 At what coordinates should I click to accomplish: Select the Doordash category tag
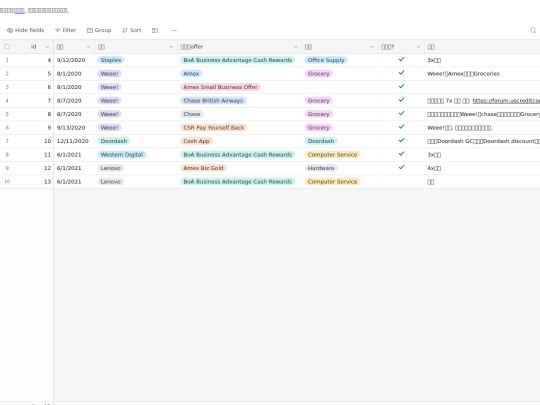321,141
